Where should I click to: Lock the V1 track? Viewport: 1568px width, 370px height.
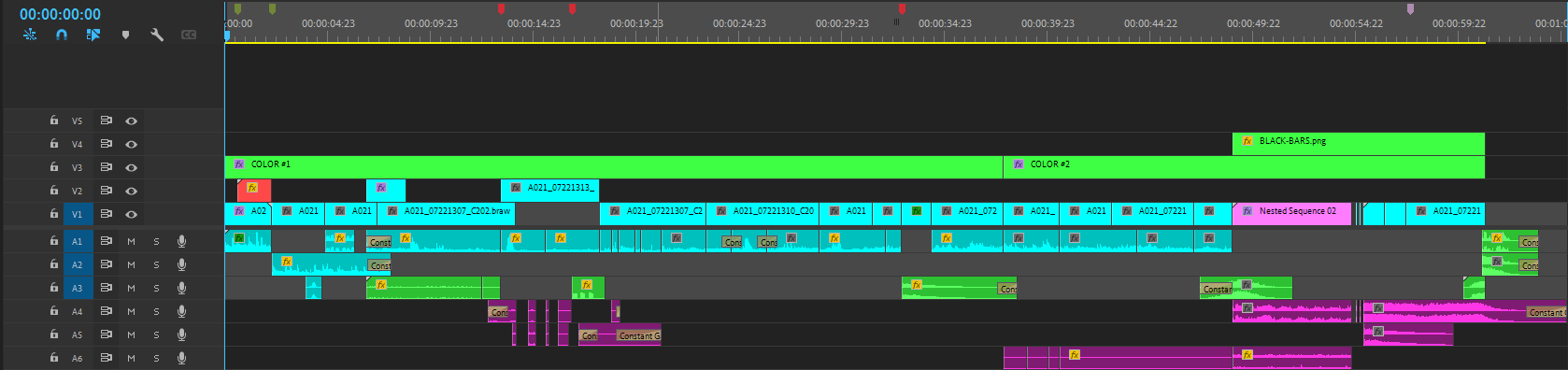click(54, 213)
